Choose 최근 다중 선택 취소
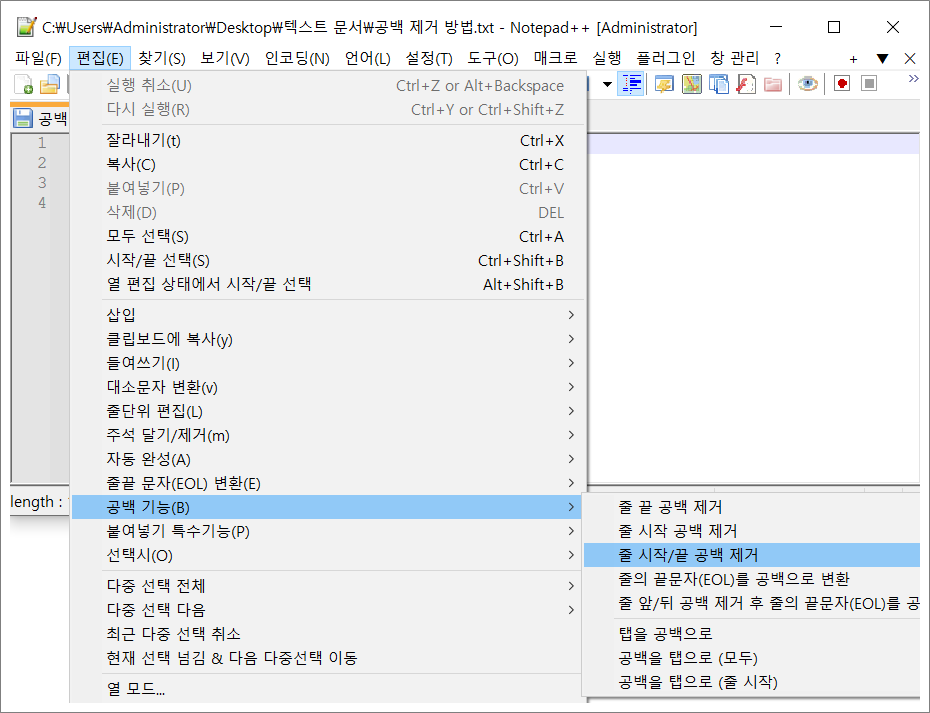Viewport: 930px width, 713px height. click(328, 634)
